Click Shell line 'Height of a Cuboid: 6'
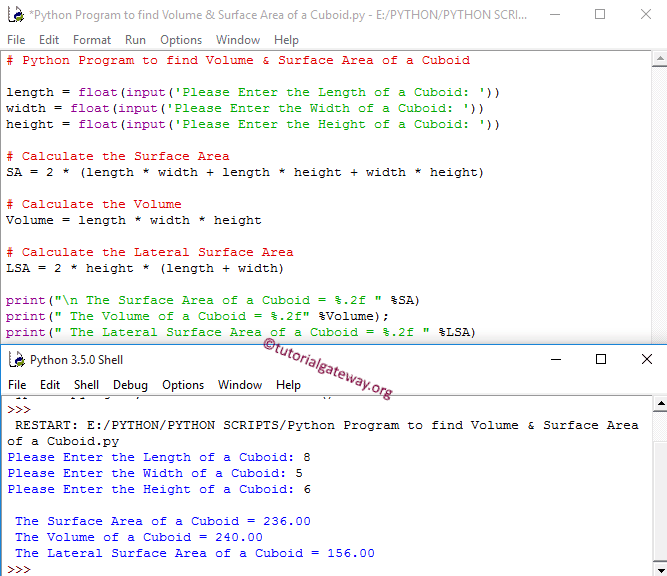The width and height of the screenshot is (667, 576). click(x=159, y=489)
